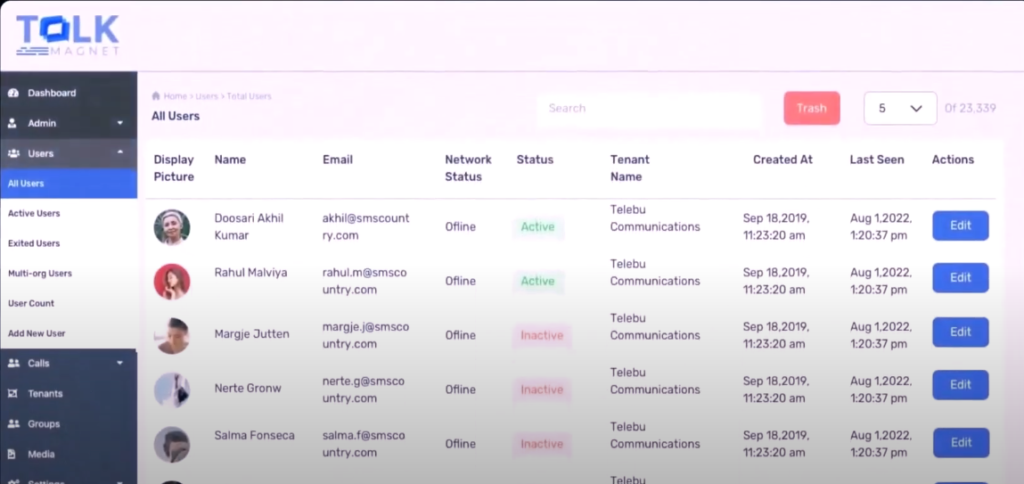Open Active Users submenu item

tap(34, 214)
